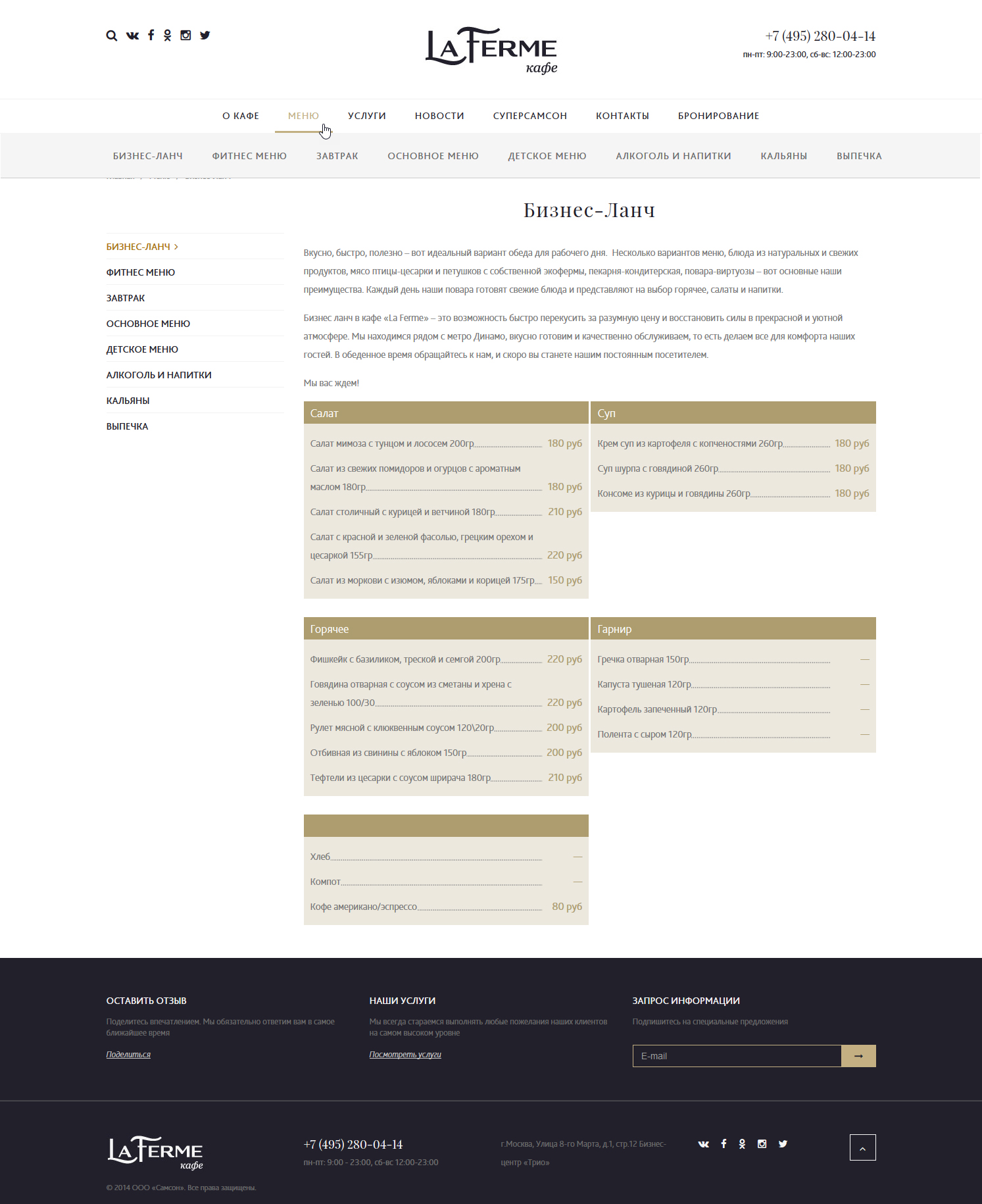Click the Поделиться link in footer
Viewport: 982px width, 1204px height.
click(128, 1055)
